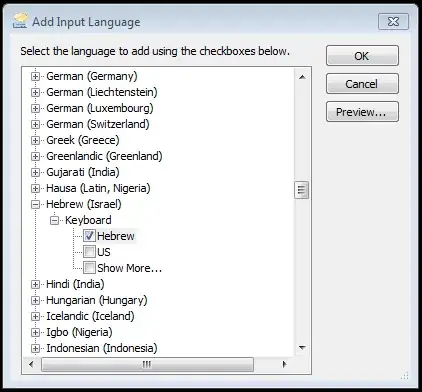The width and height of the screenshot is (422, 392).
Task: Click the vertical scrollbar thumb
Action: pyautogui.click(x=302, y=190)
